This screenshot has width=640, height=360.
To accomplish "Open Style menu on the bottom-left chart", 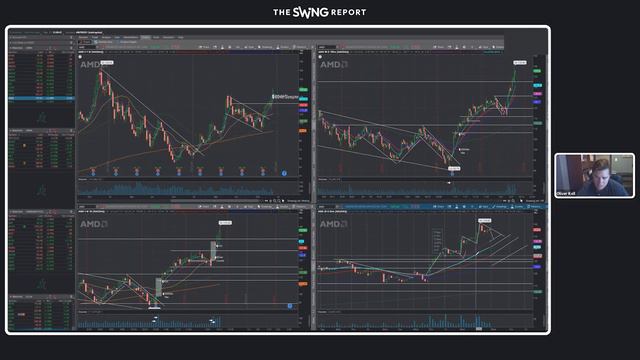I will (x=250, y=207).
